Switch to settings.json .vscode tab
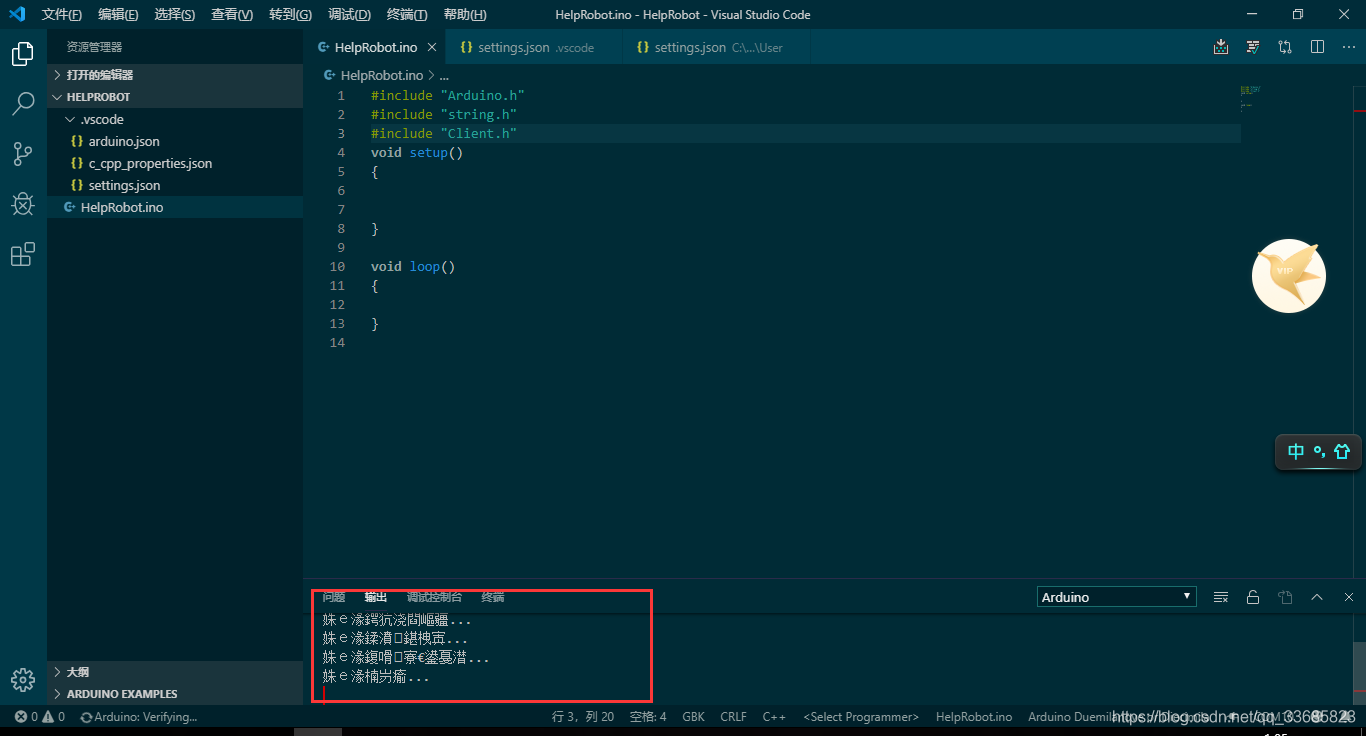The height and width of the screenshot is (736, 1366). (x=535, y=47)
